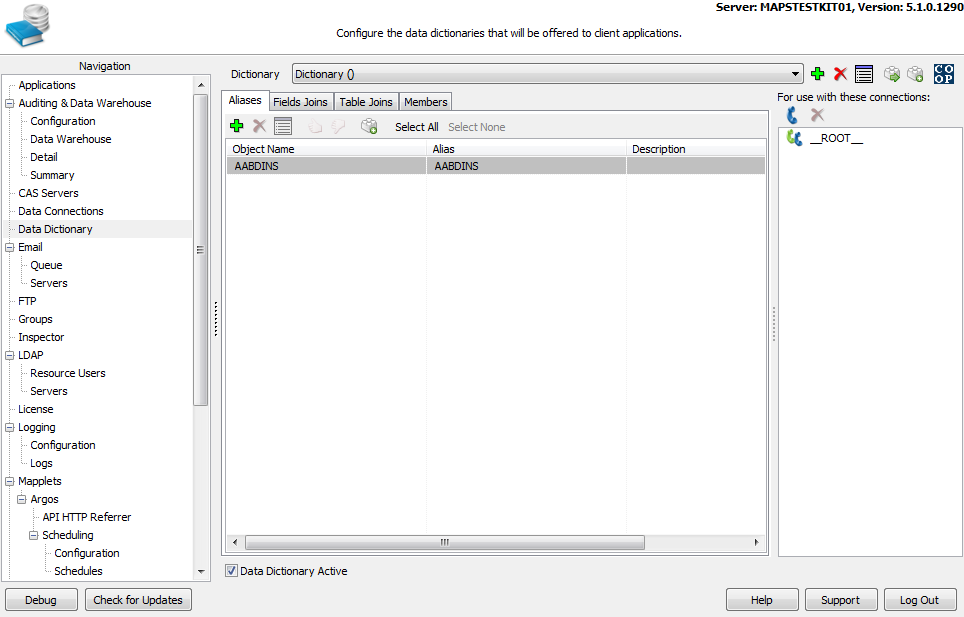Click the Log Out button
This screenshot has height=617, width=964.
tap(919, 600)
